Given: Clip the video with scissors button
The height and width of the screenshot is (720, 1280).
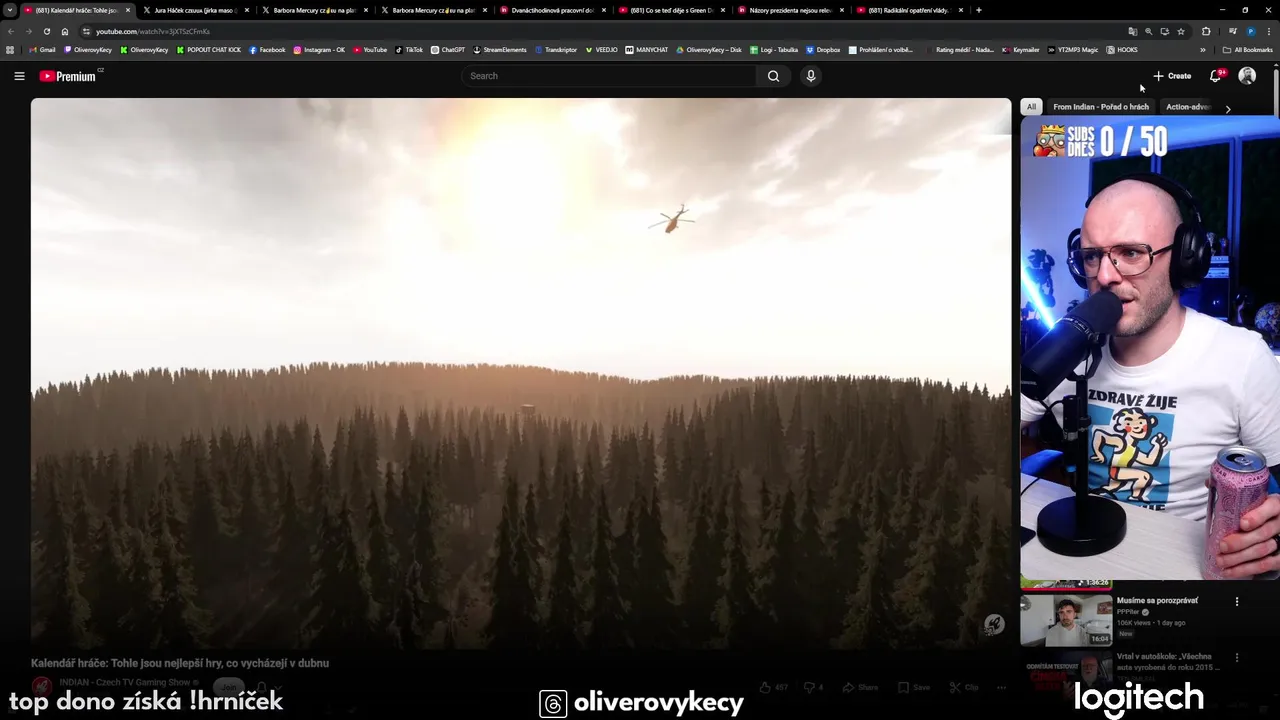Looking at the screenshot, I should click(965, 687).
